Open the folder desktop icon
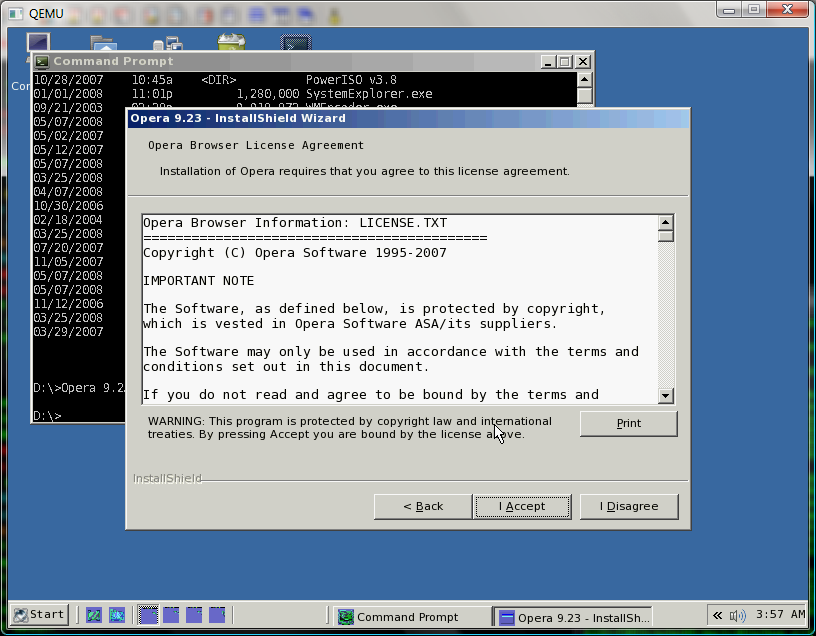 point(104,43)
